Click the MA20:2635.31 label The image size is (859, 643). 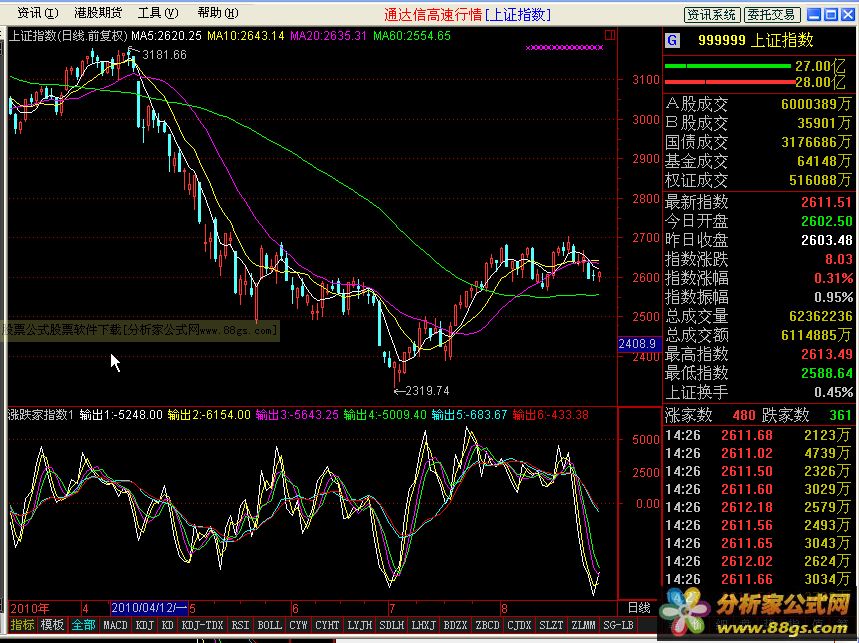coord(328,36)
